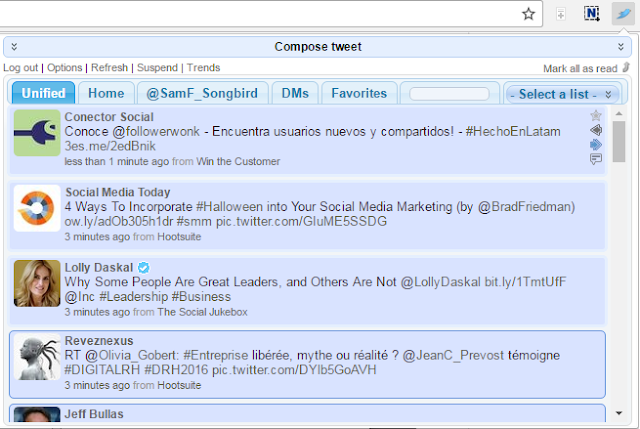
Task: Click the Social Media Today username
Action: tap(118, 192)
